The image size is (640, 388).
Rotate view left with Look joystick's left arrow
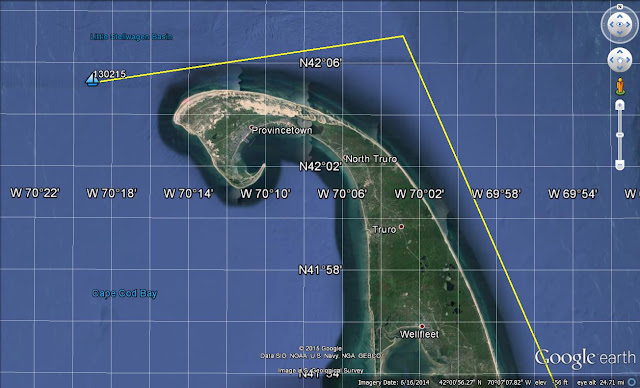(x=611, y=24)
